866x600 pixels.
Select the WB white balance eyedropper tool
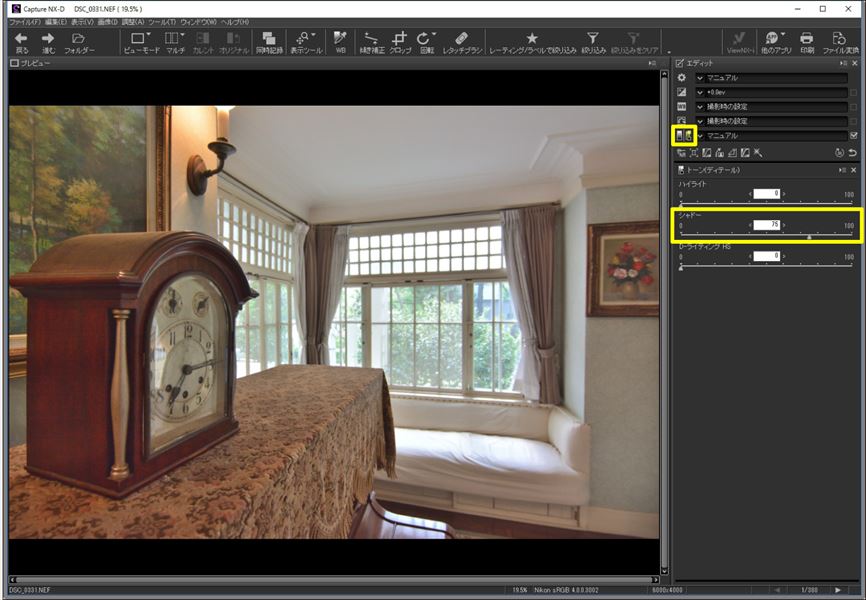click(x=340, y=42)
